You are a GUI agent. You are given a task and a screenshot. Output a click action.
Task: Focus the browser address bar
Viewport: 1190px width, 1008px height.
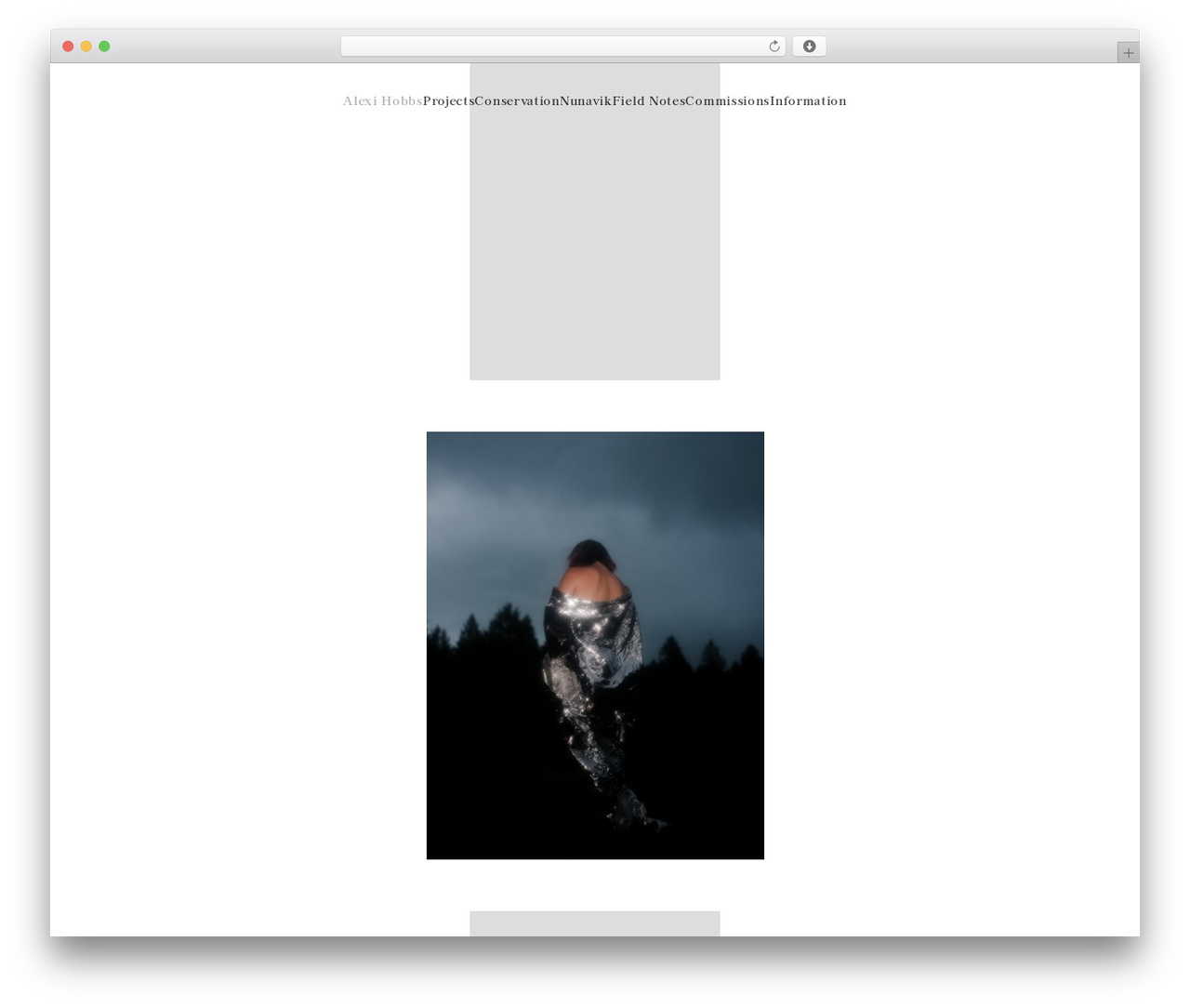tap(562, 46)
